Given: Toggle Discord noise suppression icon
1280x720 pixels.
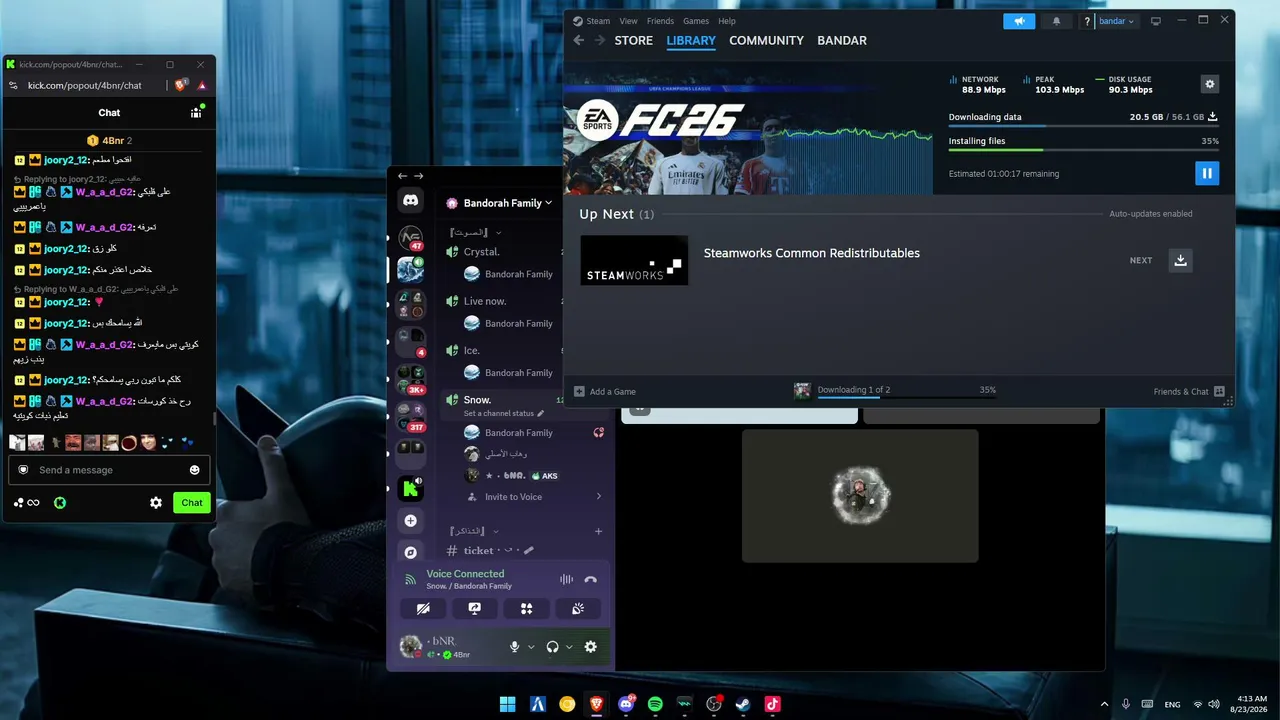Looking at the screenshot, I should pyautogui.click(x=566, y=579).
